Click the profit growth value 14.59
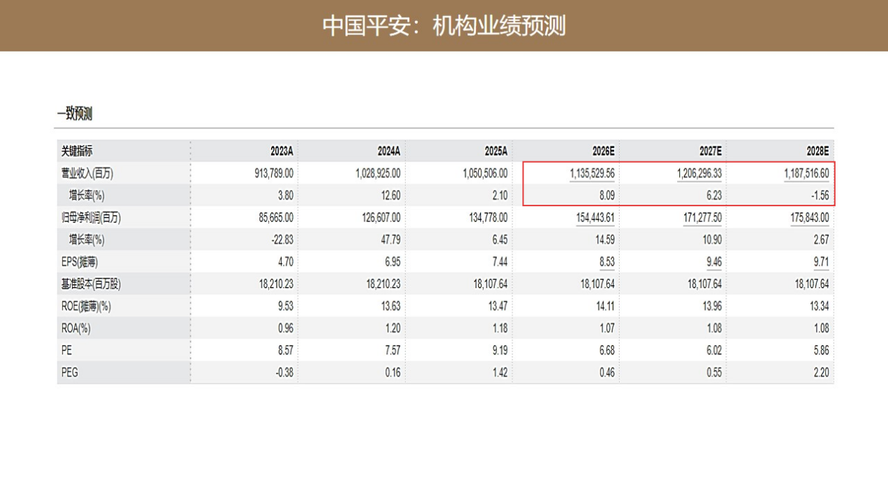 (605, 240)
